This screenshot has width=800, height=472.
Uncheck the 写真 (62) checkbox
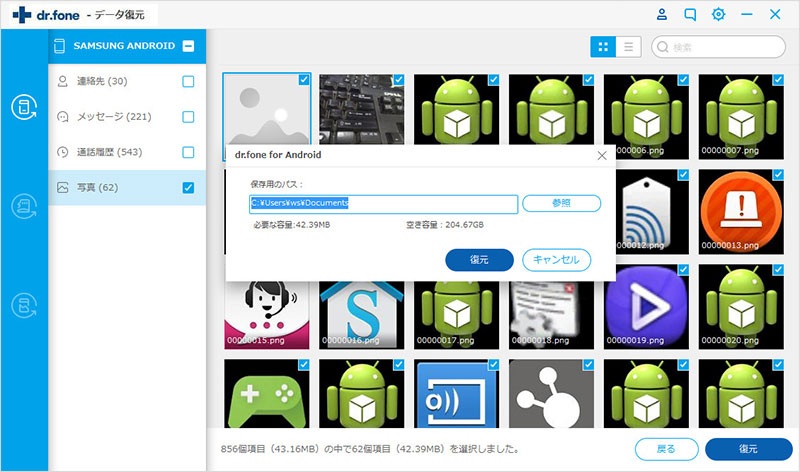[x=188, y=188]
